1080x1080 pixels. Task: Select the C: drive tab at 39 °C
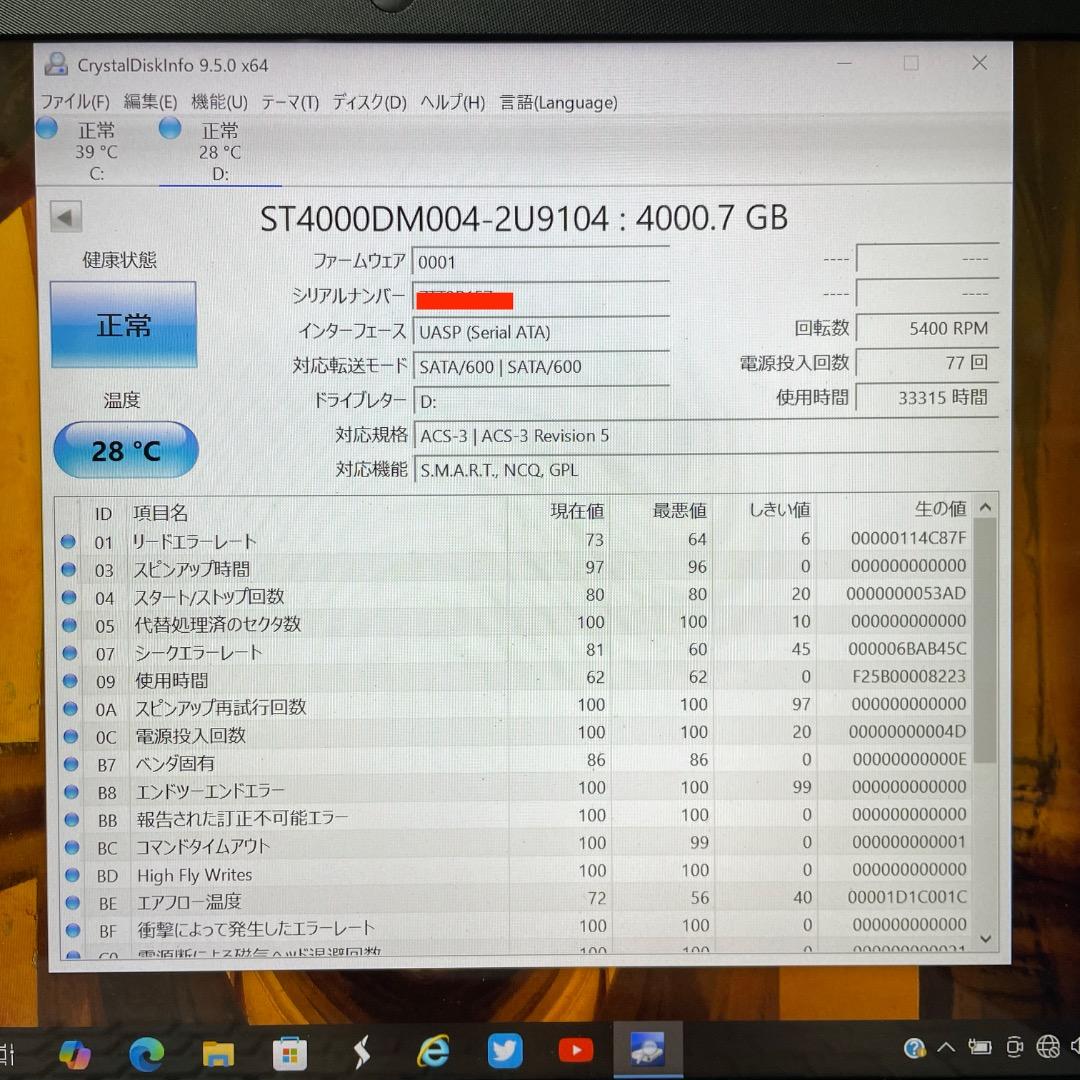[96, 151]
